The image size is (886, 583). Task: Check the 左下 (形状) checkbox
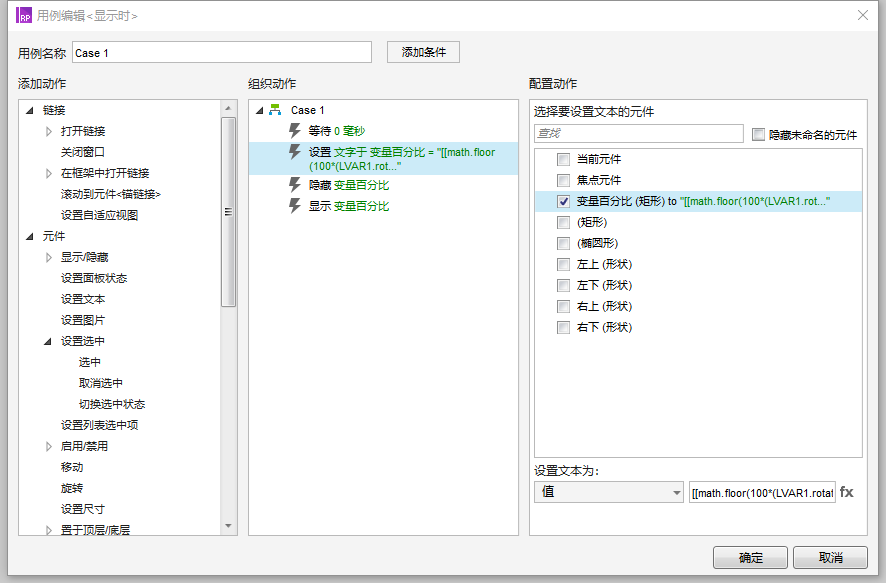click(563, 285)
